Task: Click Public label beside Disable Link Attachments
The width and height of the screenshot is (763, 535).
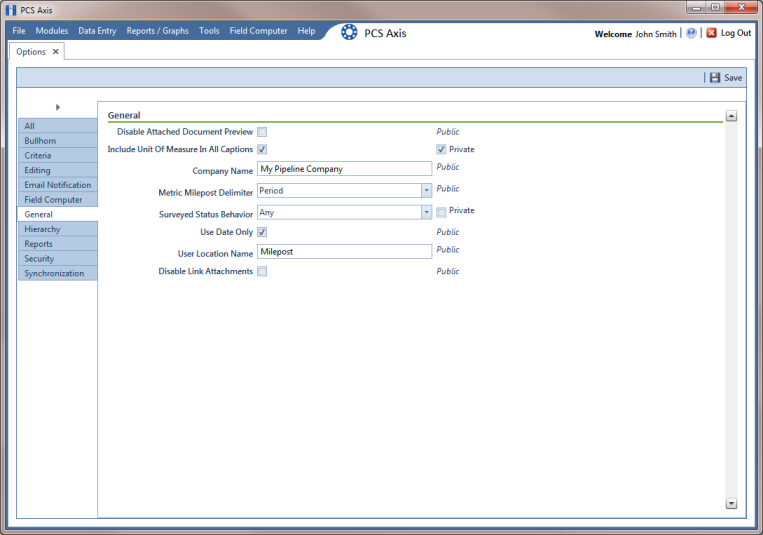Action: coord(448,272)
